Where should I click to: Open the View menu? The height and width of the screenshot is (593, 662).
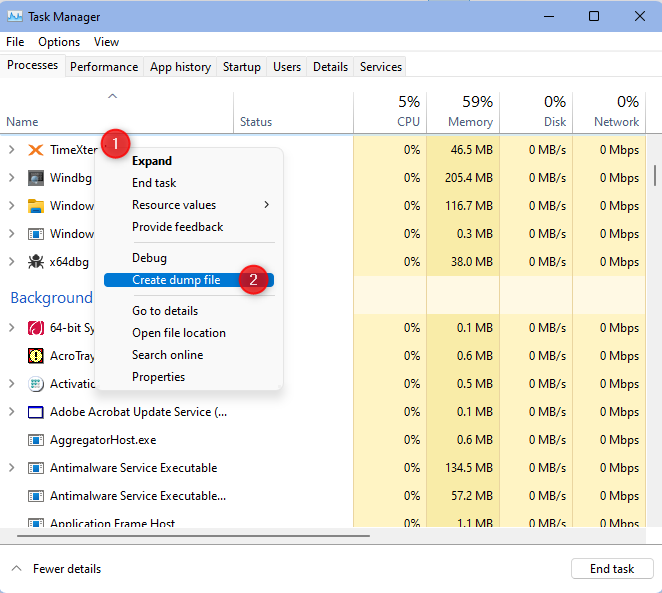click(x=106, y=42)
